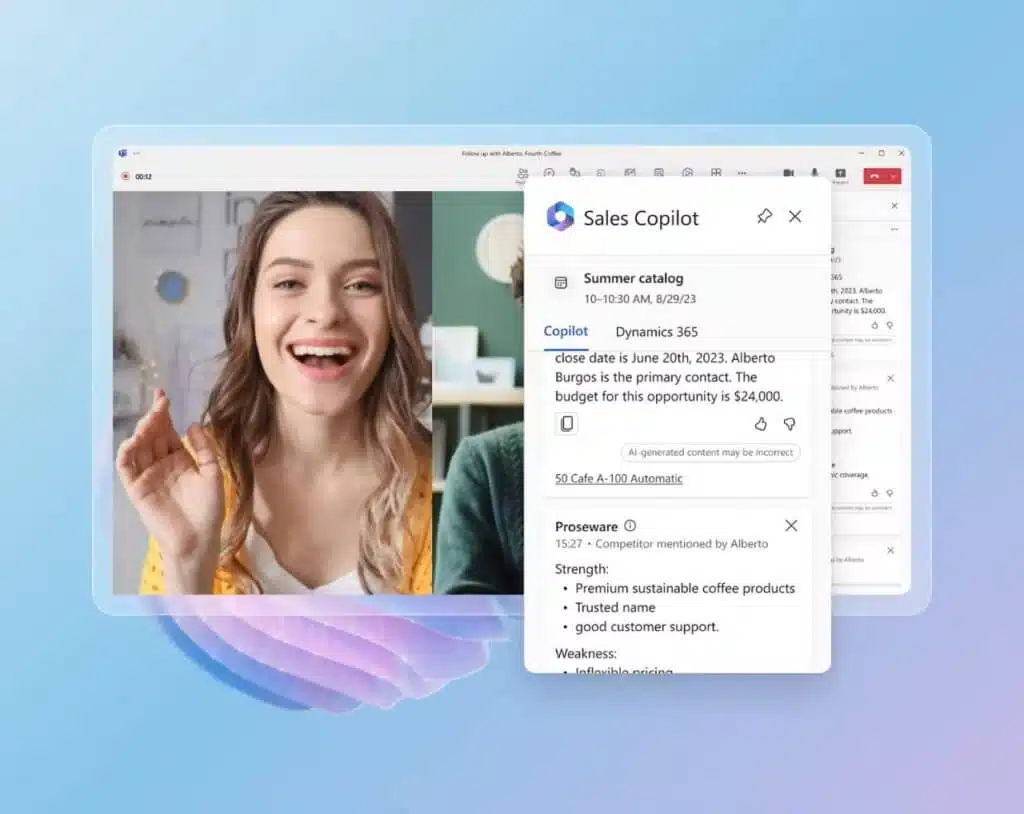Thumbs up the $24,000 summary in background panel
1024x814 pixels.
pyautogui.click(x=875, y=325)
